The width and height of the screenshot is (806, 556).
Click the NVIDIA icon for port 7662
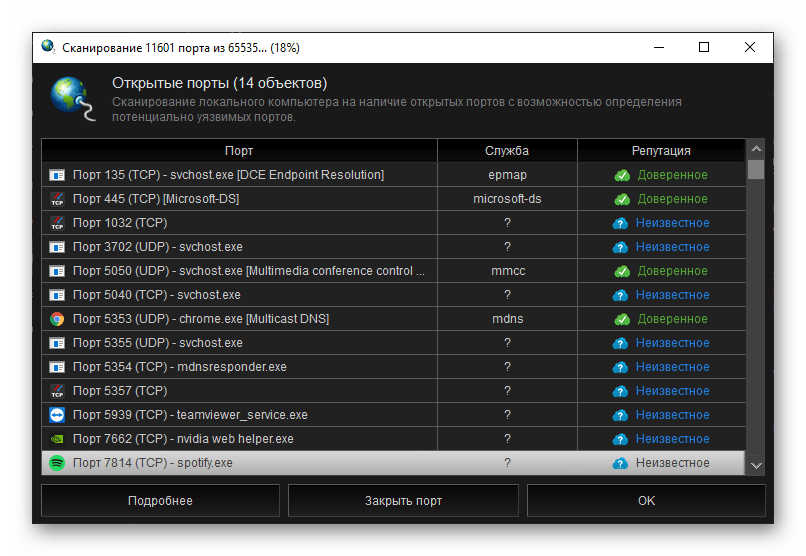pyautogui.click(x=57, y=439)
